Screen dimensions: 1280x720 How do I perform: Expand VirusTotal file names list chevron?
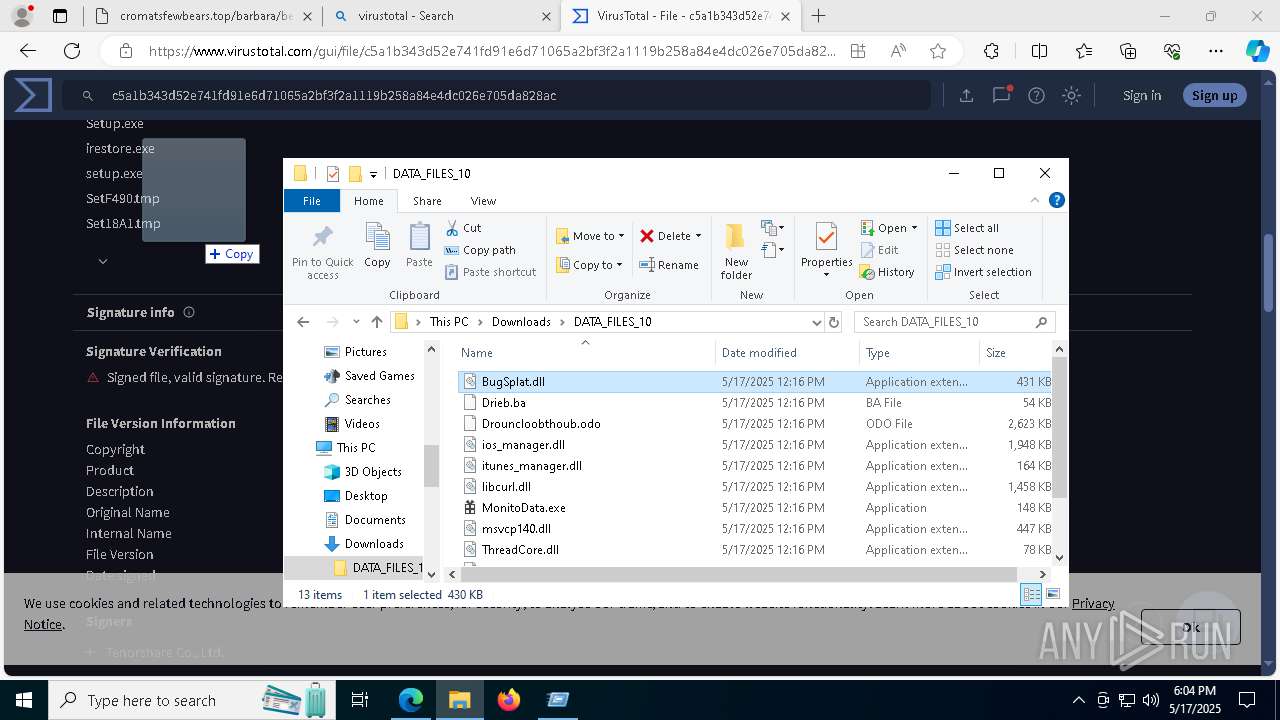[102, 261]
